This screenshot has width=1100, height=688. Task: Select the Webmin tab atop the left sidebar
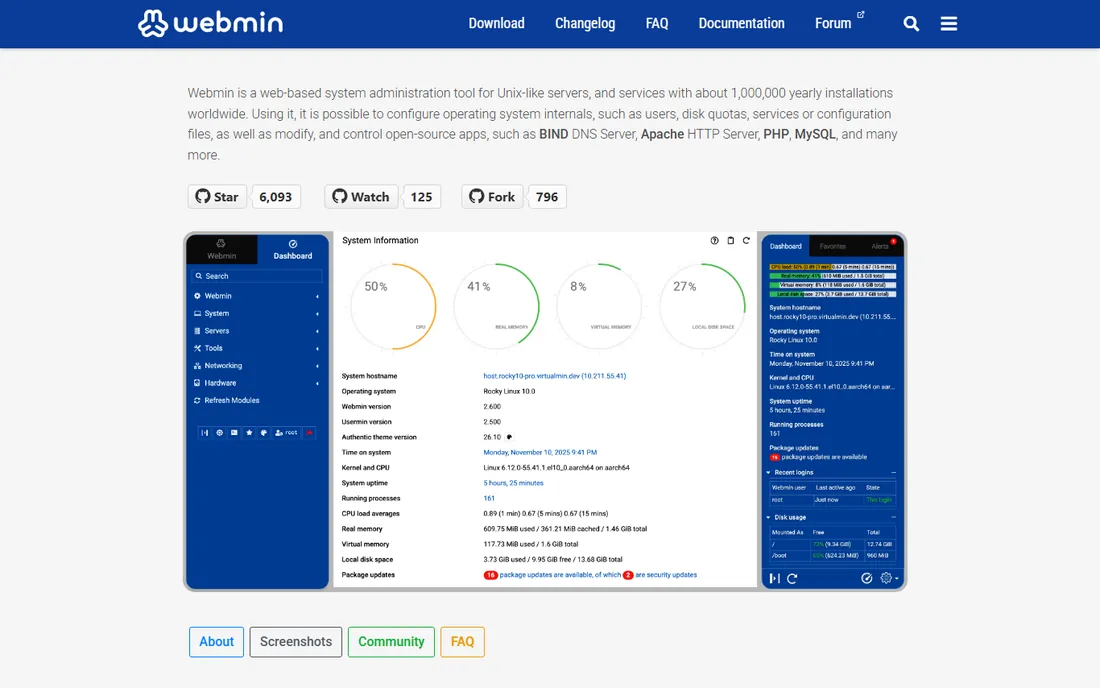point(222,249)
